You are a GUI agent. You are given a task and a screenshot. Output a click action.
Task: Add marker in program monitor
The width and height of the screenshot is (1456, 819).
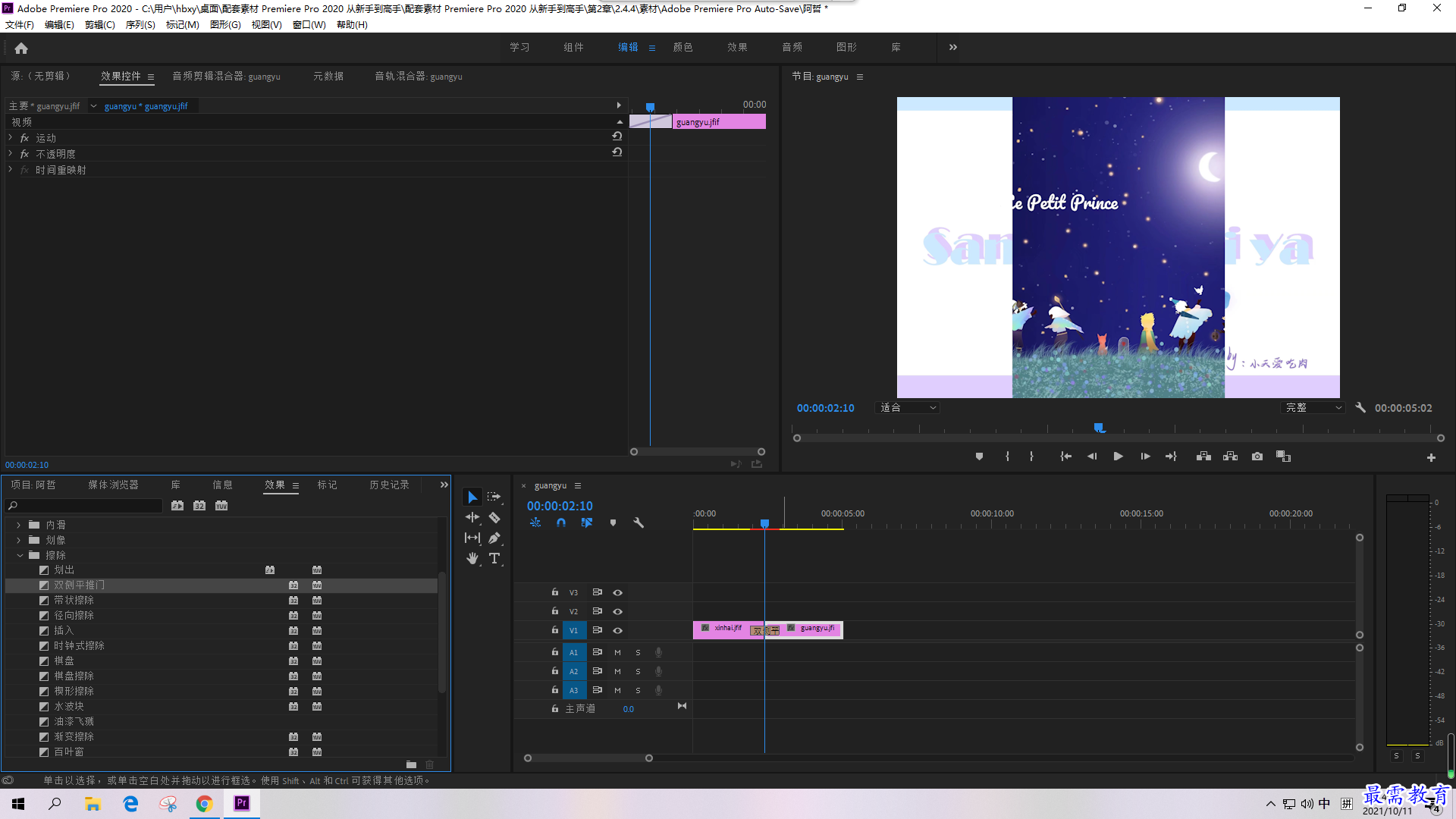pyautogui.click(x=979, y=457)
